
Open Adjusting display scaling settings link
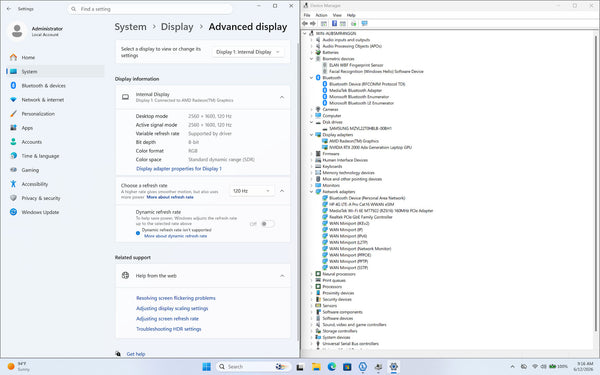pos(172,308)
